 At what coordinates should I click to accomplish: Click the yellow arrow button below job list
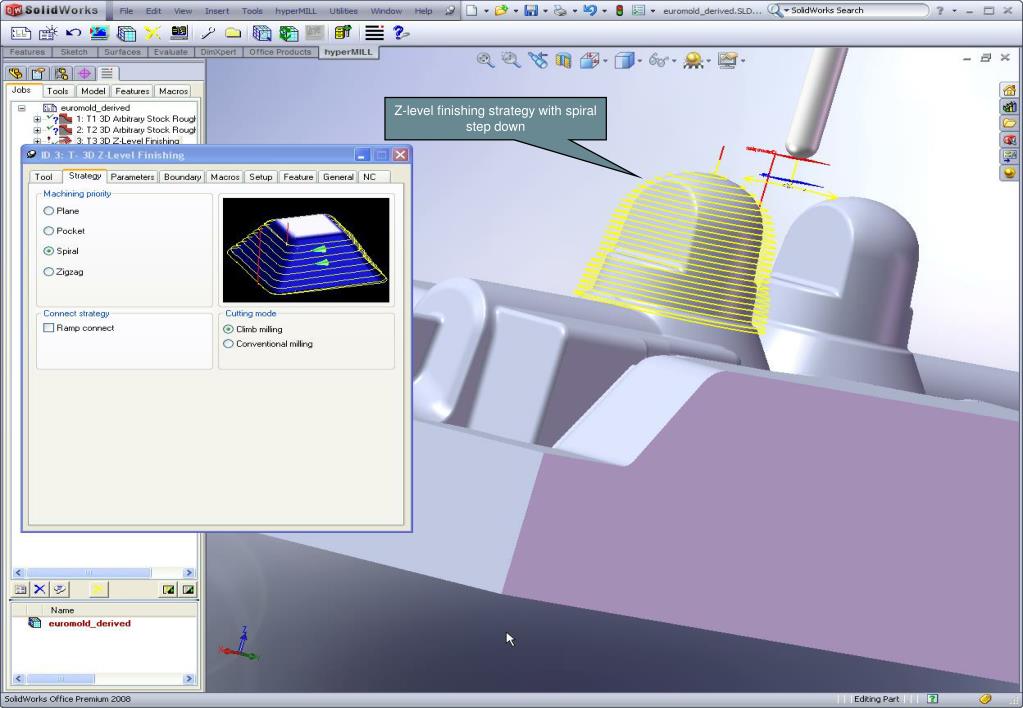point(97,589)
